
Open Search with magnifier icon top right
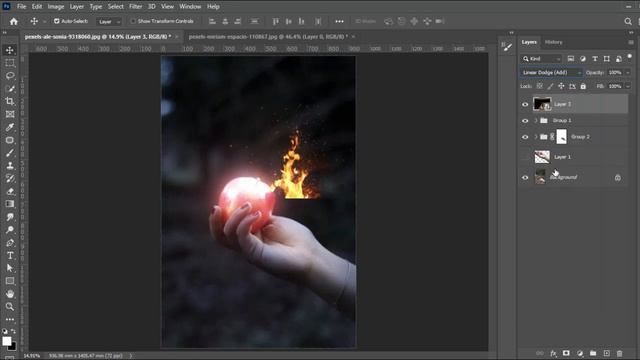(x=628, y=21)
